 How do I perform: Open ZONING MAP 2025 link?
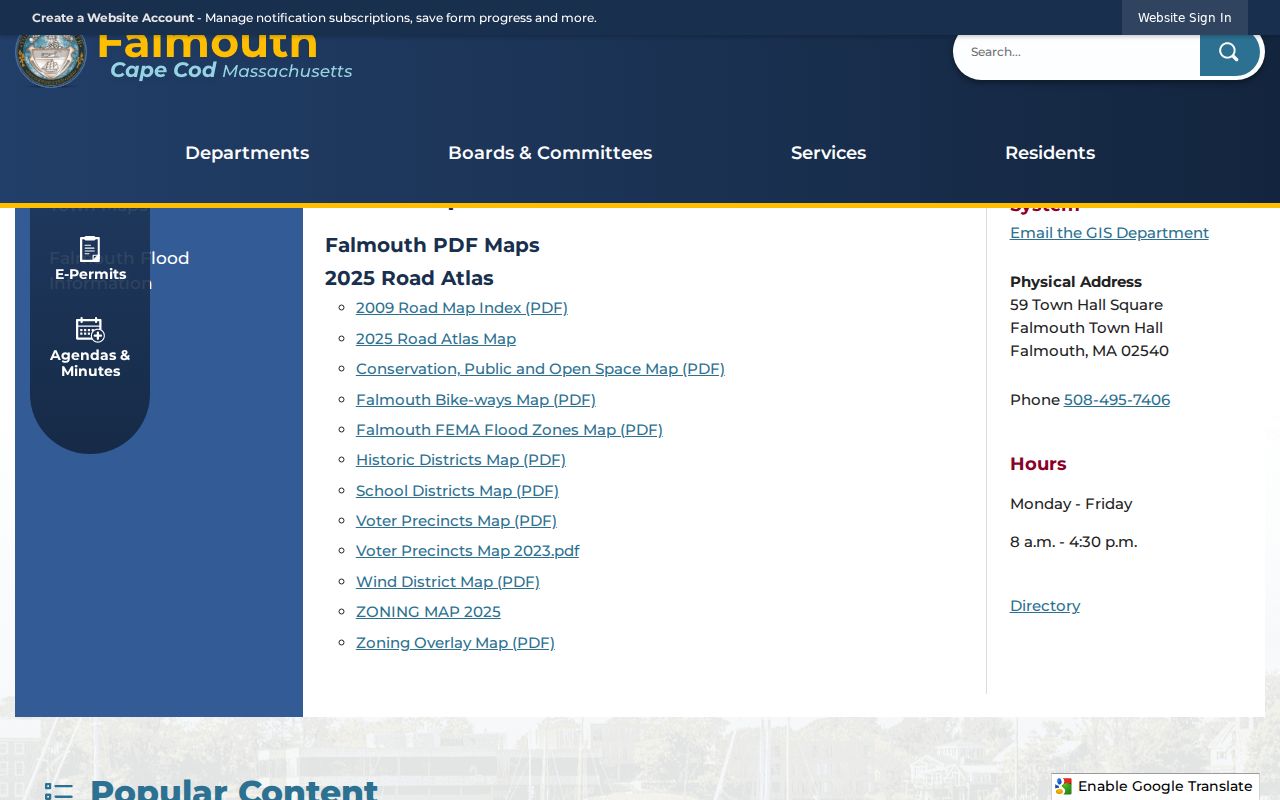428,612
